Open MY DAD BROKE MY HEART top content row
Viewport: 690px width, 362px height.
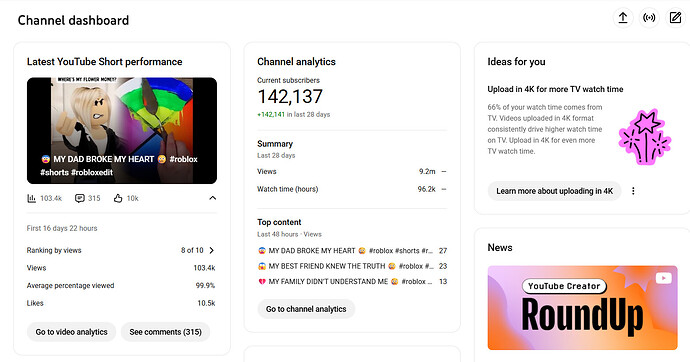[x=352, y=251]
